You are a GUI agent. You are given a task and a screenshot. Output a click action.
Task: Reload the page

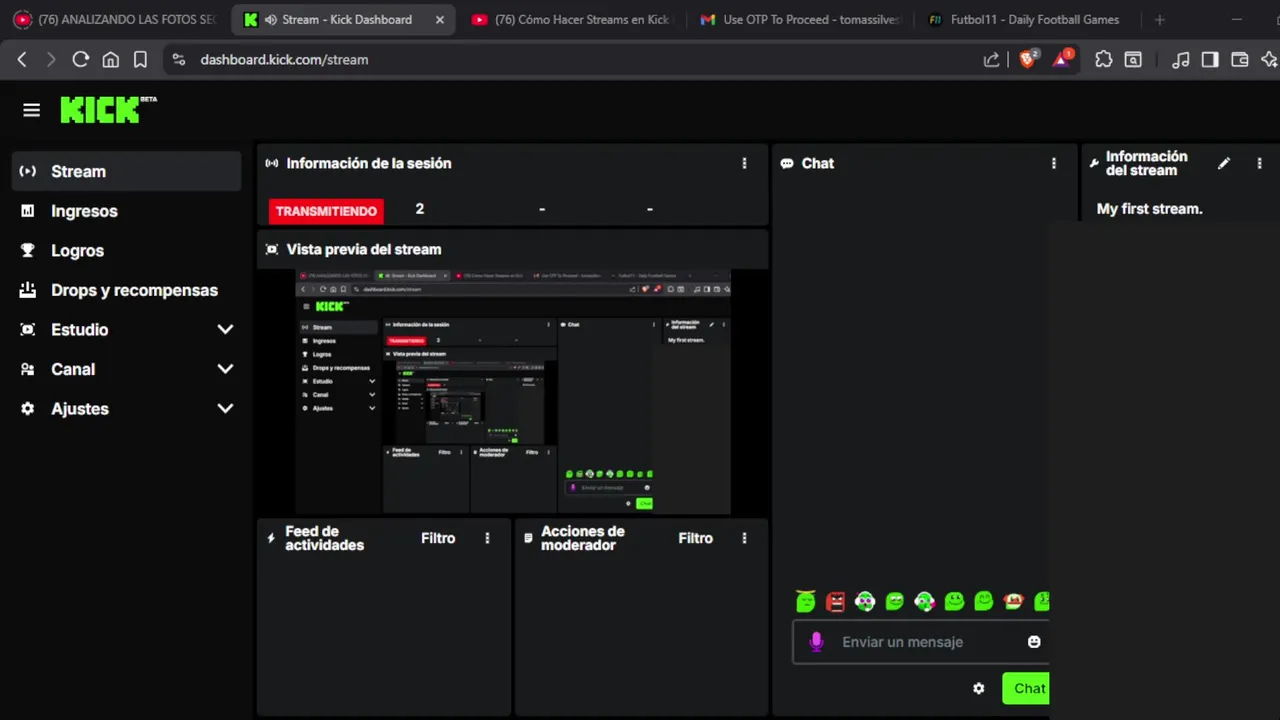(81, 60)
